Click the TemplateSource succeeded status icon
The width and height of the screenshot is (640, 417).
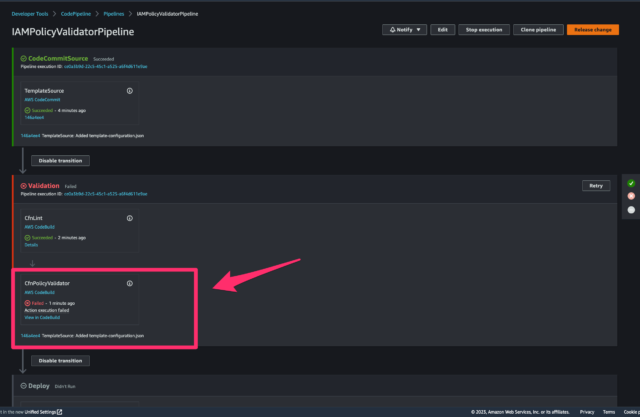pos(27,111)
